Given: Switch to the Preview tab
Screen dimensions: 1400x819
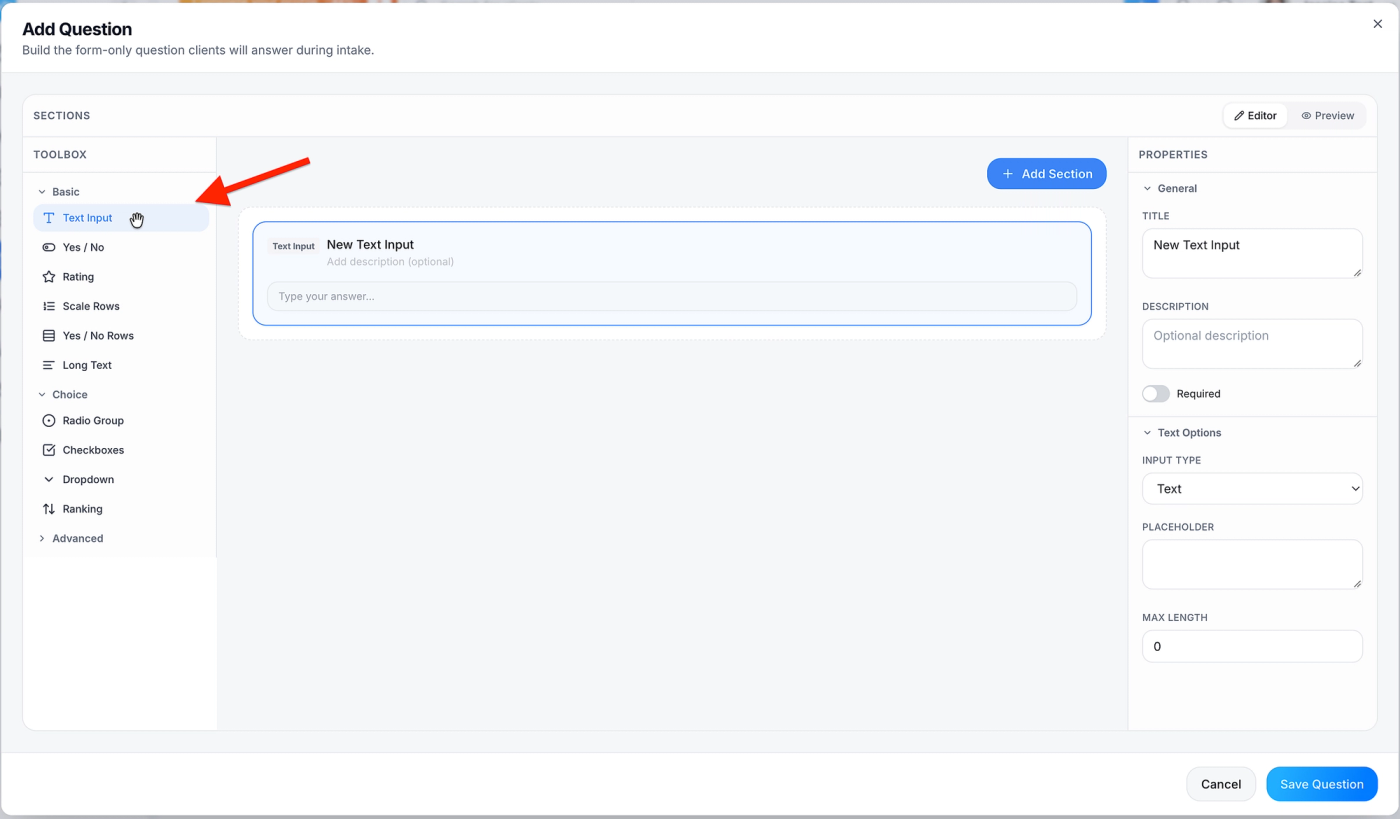Looking at the screenshot, I should (1328, 116).
